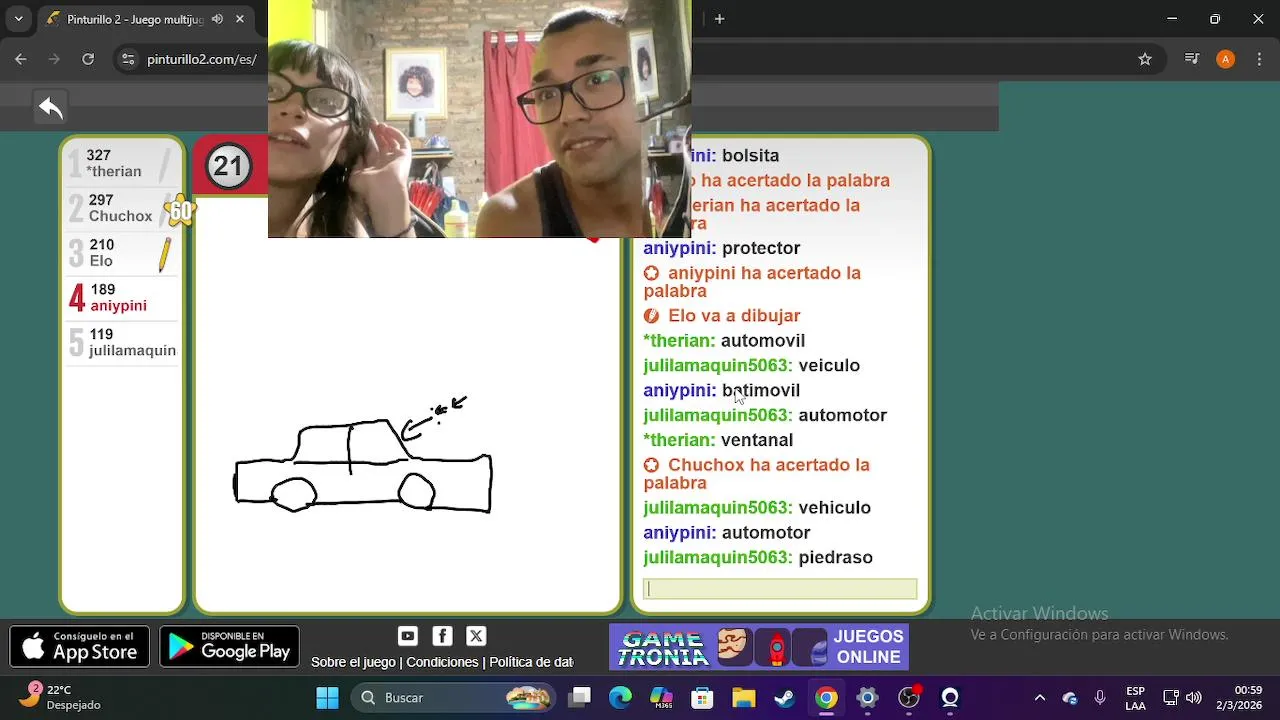Open Microsoft Store on the taskbar

click(702, 698)
